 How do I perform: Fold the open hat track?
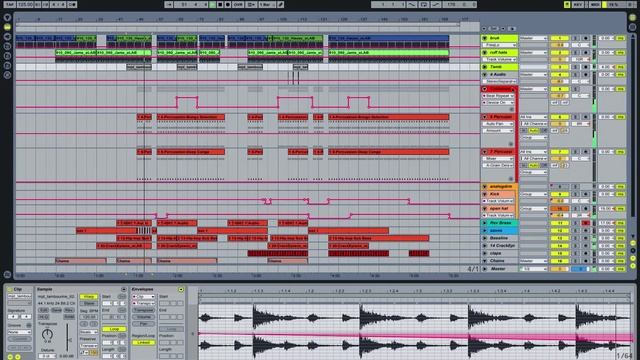(x=484, y=209)
